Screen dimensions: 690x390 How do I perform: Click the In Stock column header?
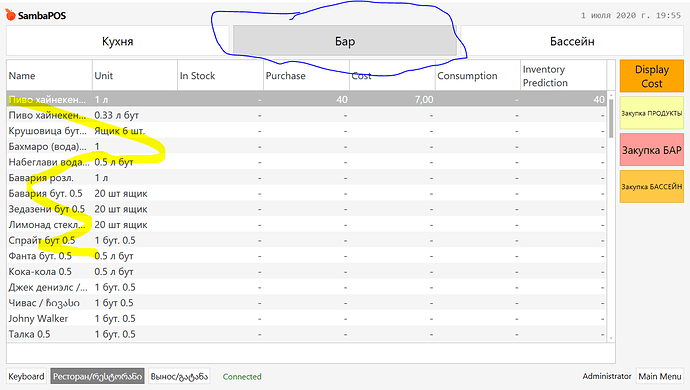pyautogui.click(x=220, y=76)
